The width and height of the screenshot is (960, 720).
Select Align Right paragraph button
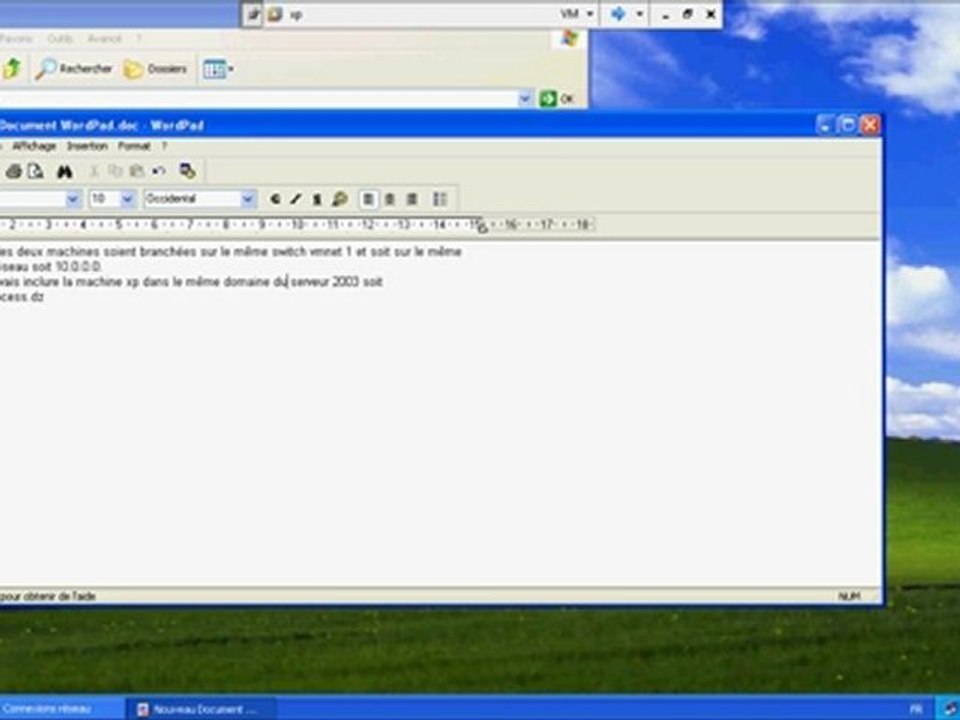[412, 199]
